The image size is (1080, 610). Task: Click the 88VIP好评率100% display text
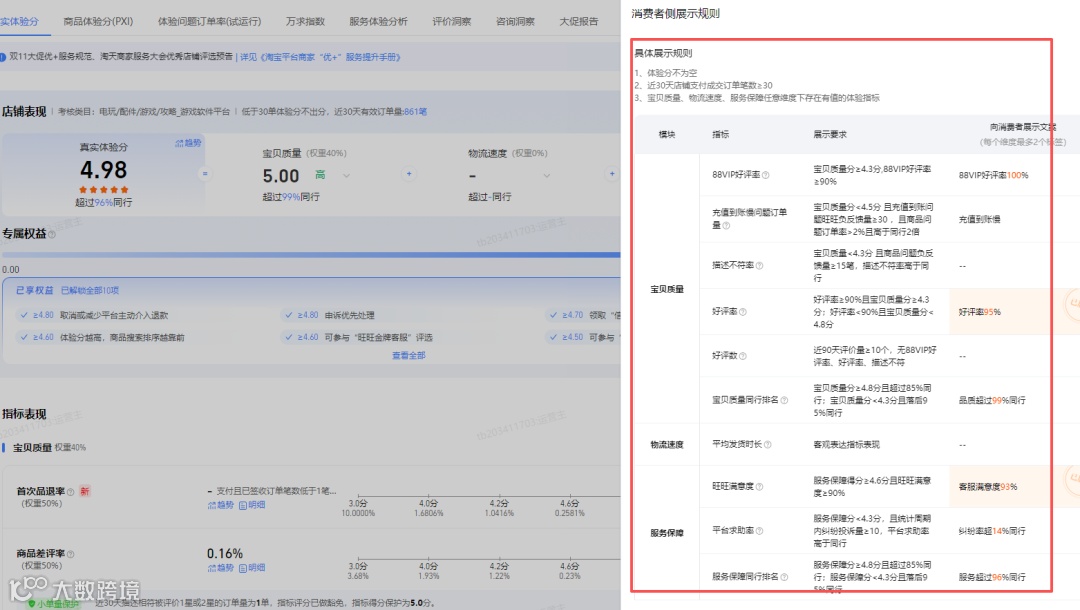(993, 176)
